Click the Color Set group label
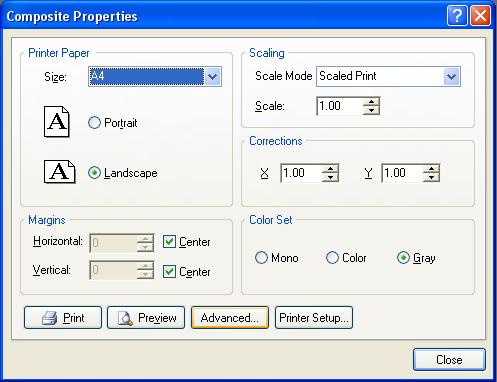Screen dimensions: 497x382 tap(271, 220)
